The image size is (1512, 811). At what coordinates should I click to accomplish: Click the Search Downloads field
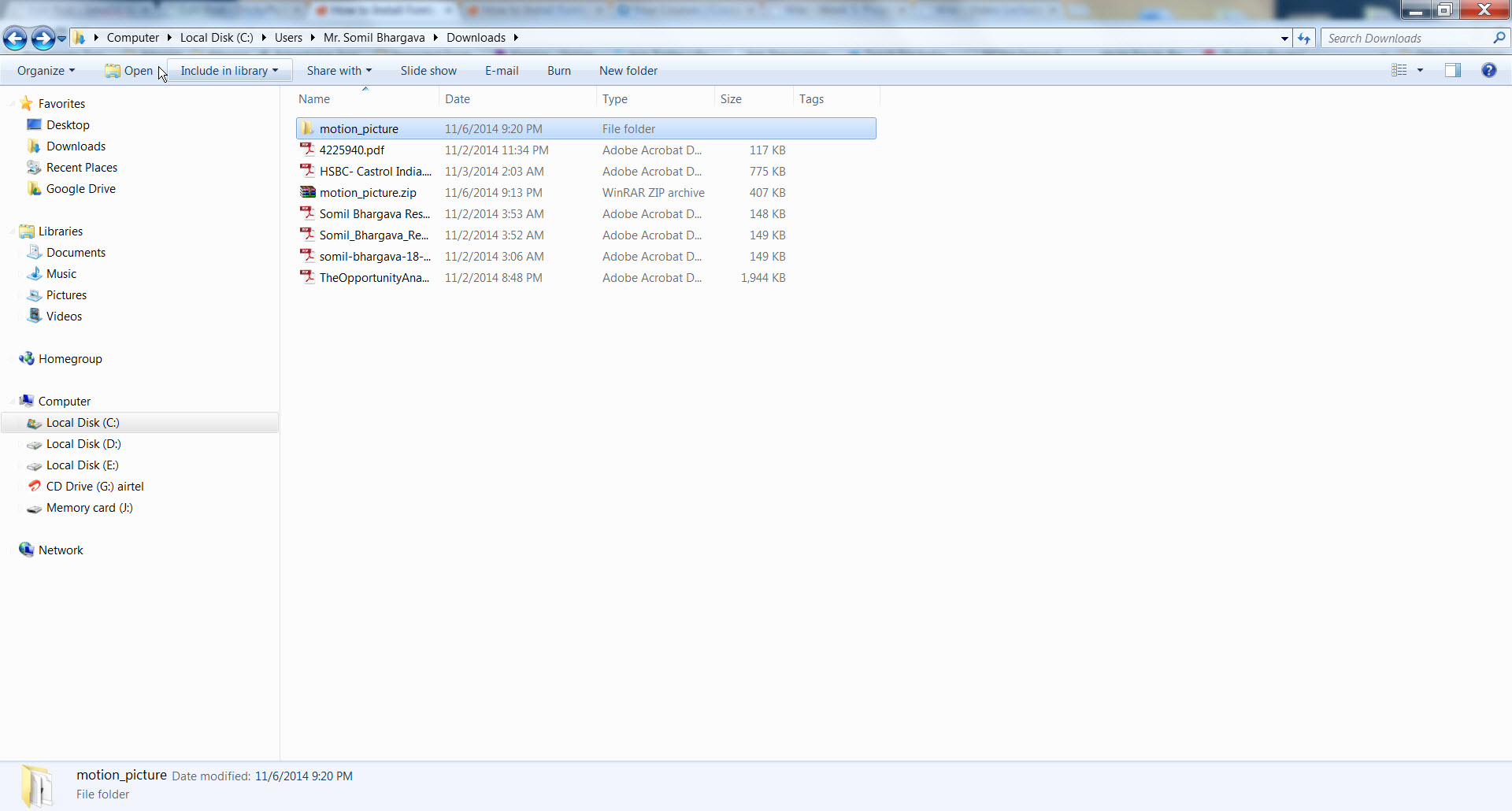click(x=1406, y=38)
